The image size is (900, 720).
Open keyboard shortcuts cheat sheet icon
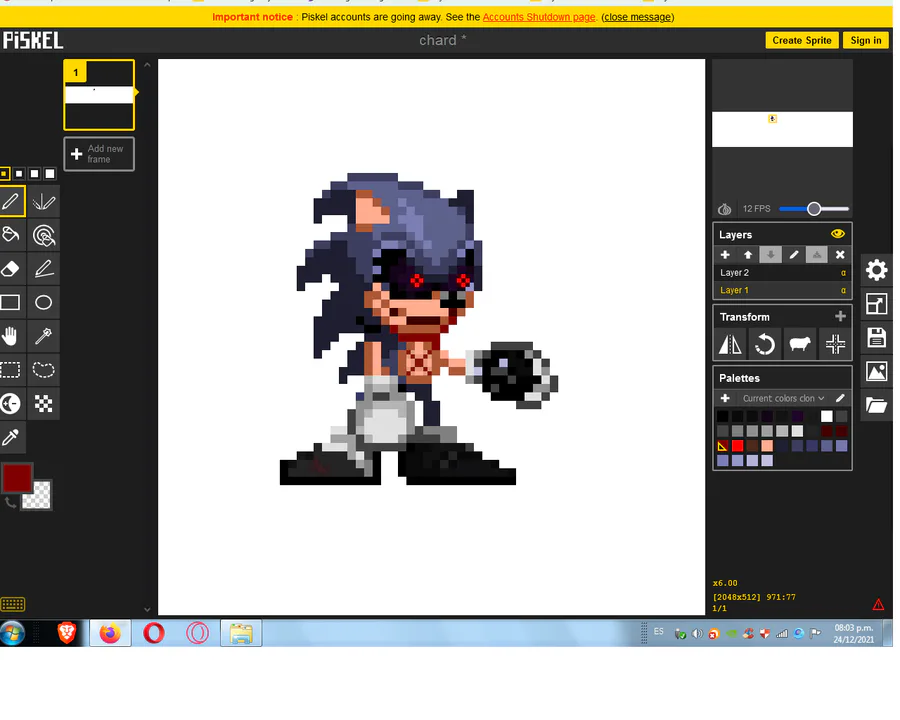13,604
